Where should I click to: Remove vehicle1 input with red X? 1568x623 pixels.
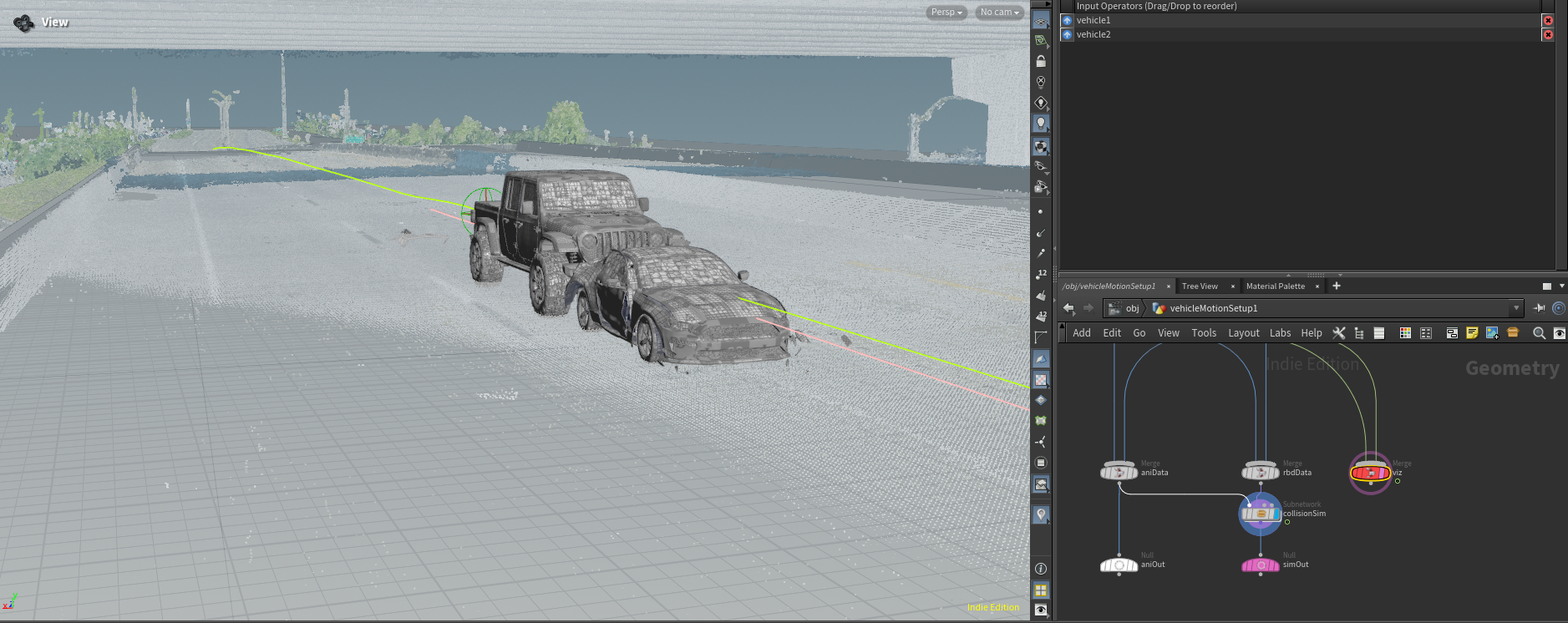tap(1548, 20)
